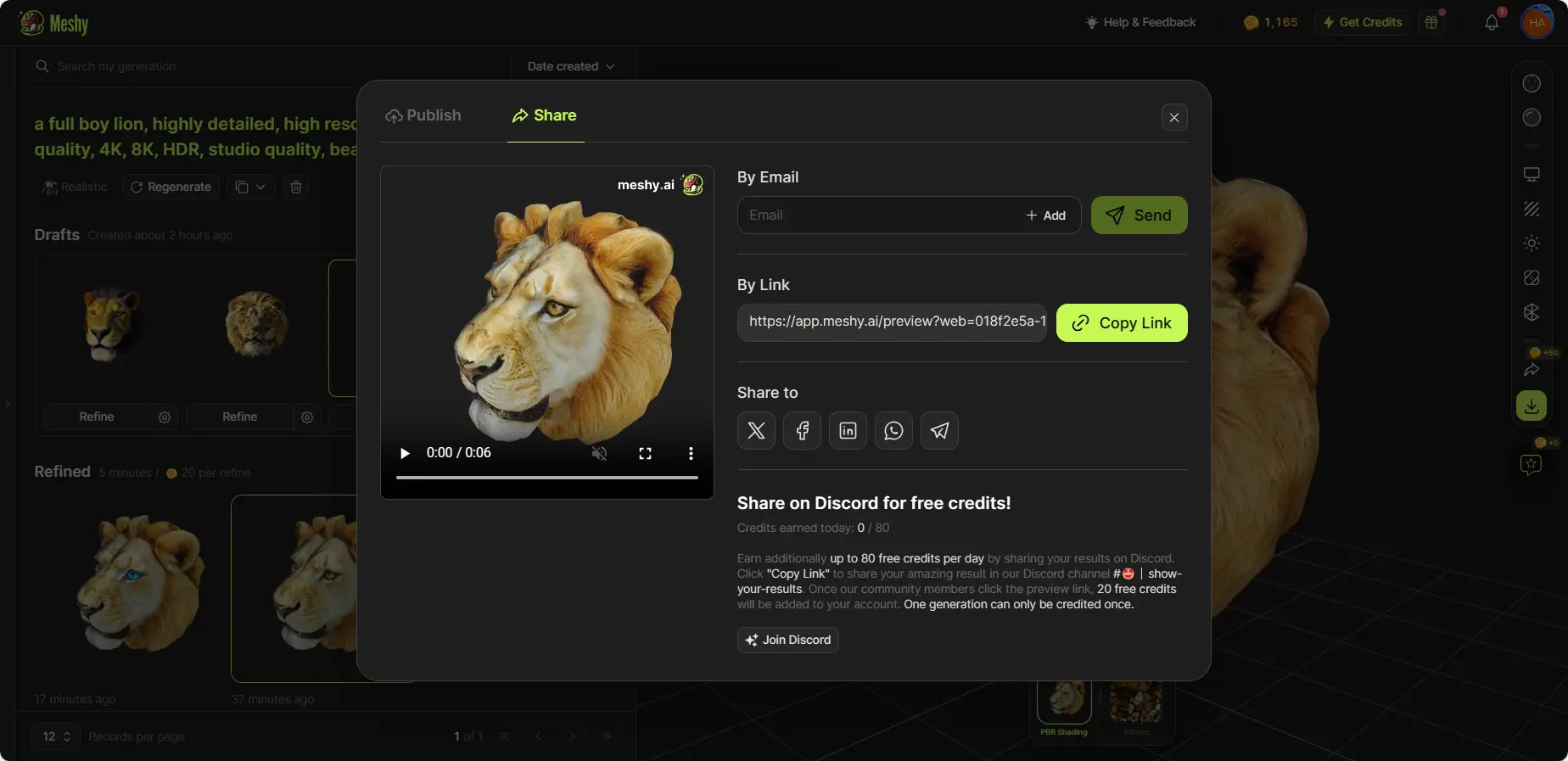Screen dimensions: 1568x761
Task: Share the model to Facebook
Action: [x=802, y=431]
